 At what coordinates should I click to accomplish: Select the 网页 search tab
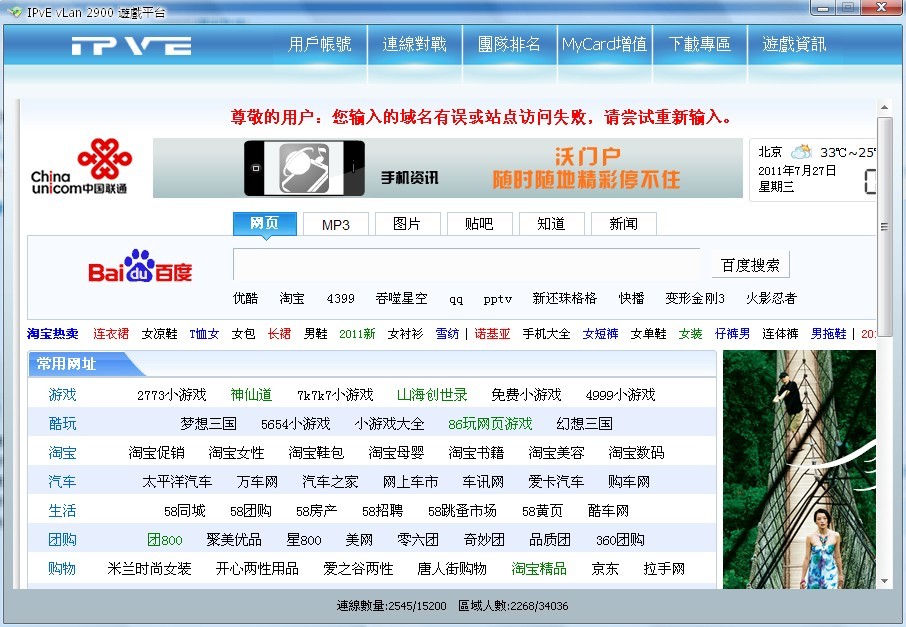[x=265, y=224]
